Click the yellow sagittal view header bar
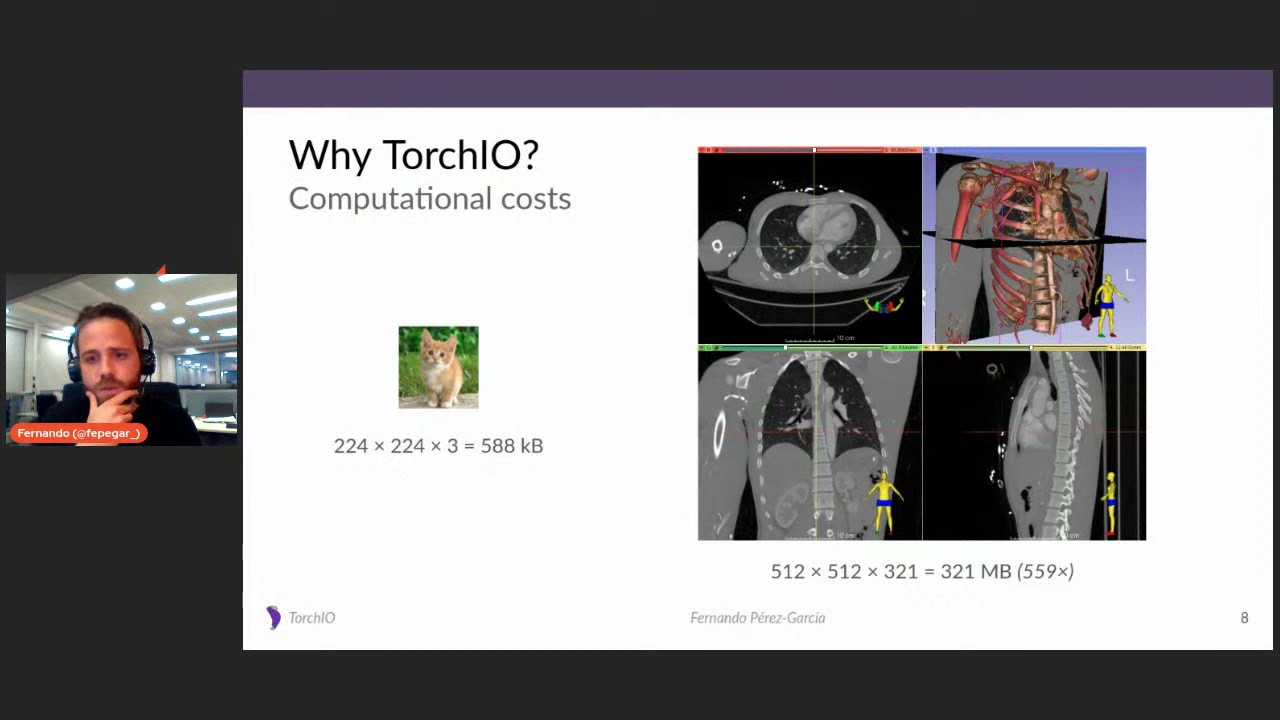This screenshot has height=720, width=1280. 1034,348
